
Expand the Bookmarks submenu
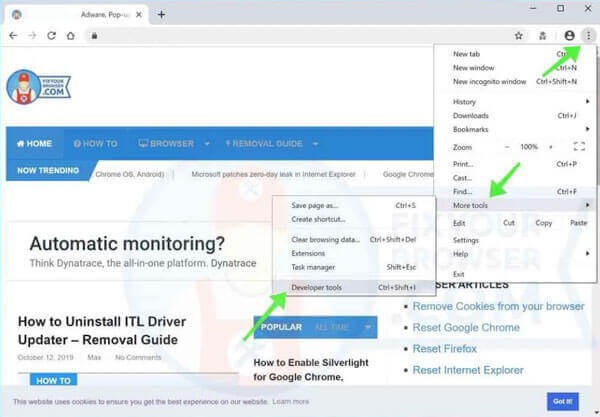tap(515, 129)
